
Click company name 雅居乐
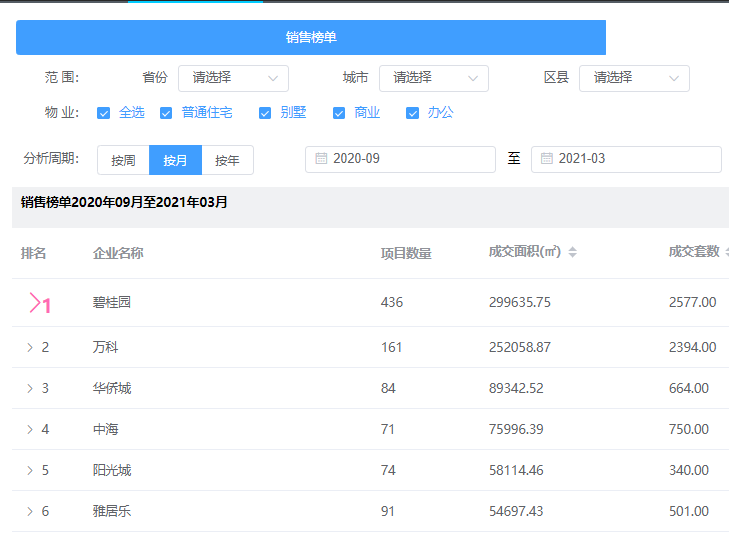112,511
